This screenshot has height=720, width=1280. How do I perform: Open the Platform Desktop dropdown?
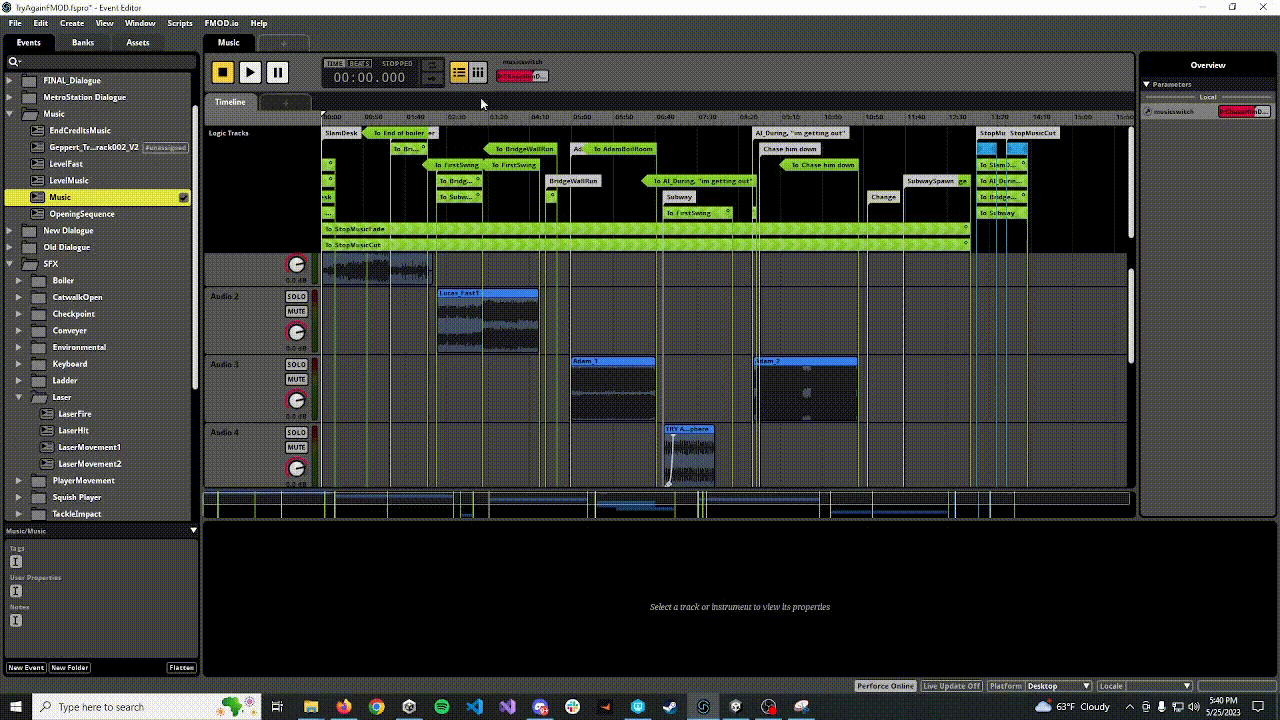pyautogui.click(x=1058, y=686)
